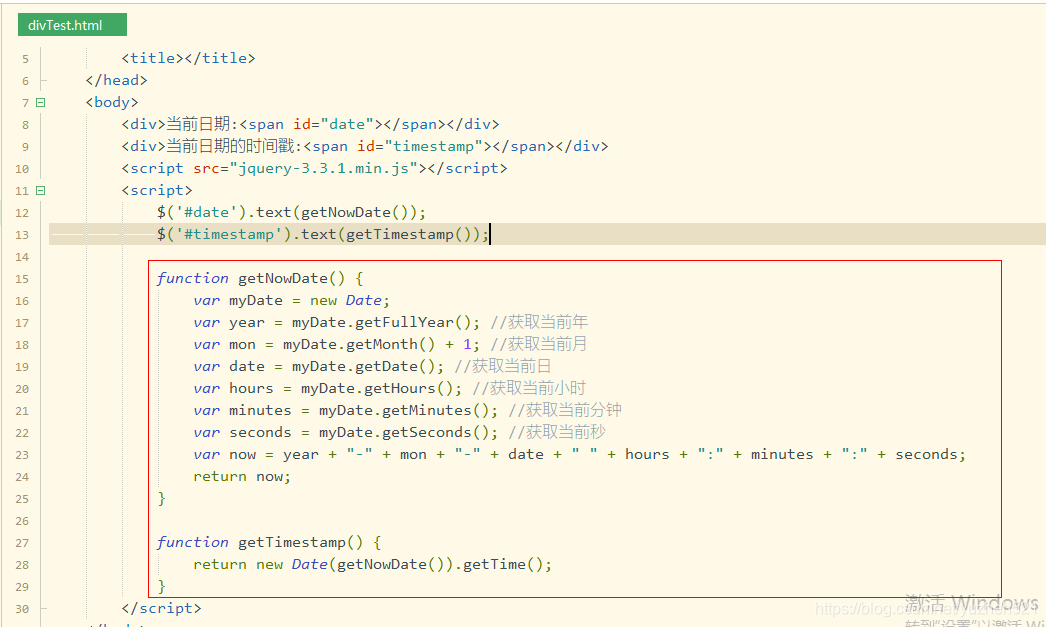Click line number 9 in the gutter
Screen dimensions: 1046x627
tap(25, 147)
